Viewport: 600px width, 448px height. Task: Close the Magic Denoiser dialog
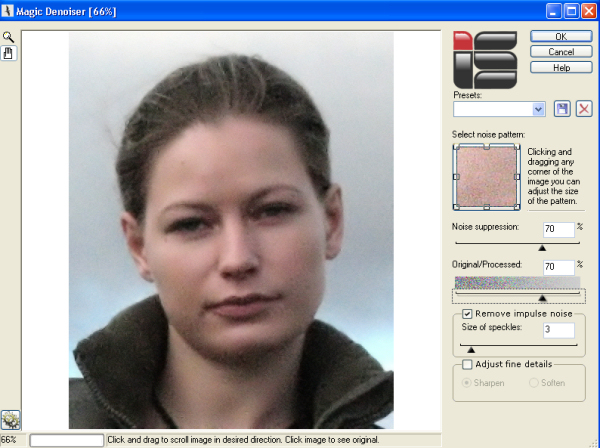coord(589,11)
